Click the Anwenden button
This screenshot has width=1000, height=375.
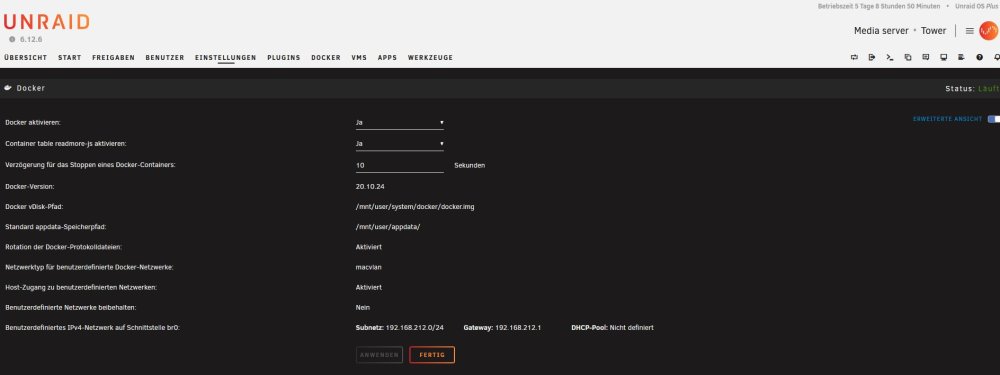(x=379, y=355)
